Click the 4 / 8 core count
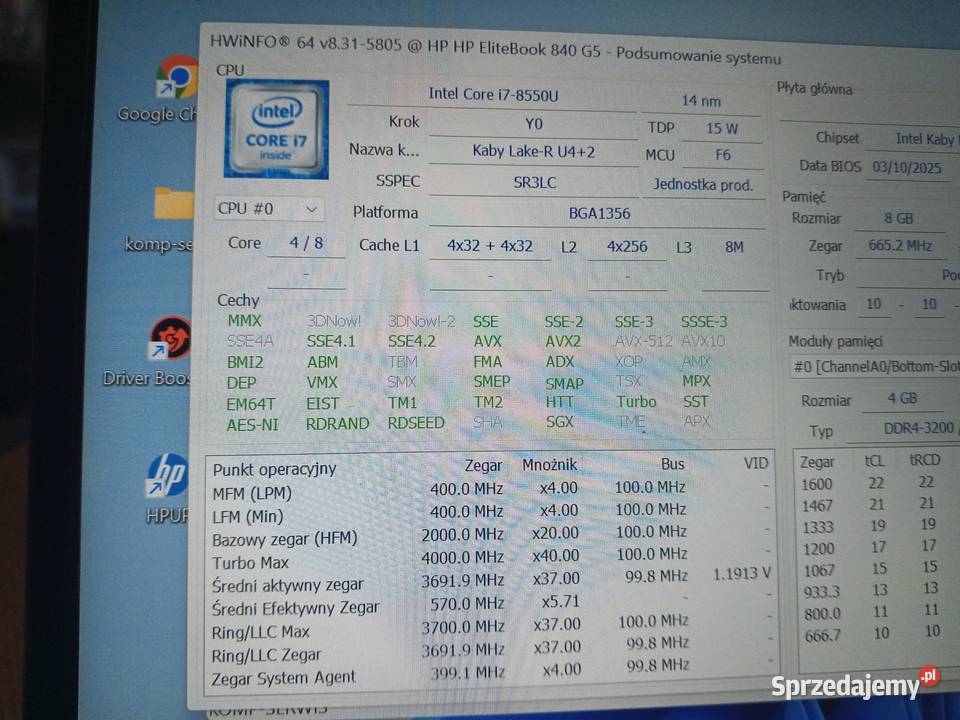Viewport: 960px width, 720px height. (x=306, y=243)
